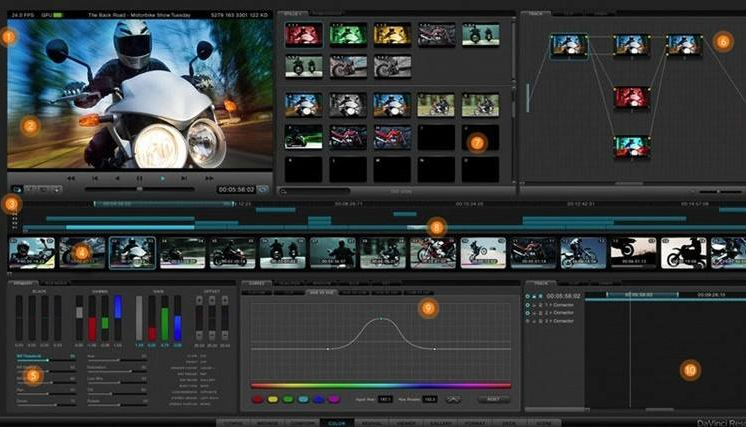Toggle the loop icon beside viewer timecode
Viewport: 746px width, 428px height.
(x=263, y=189)
